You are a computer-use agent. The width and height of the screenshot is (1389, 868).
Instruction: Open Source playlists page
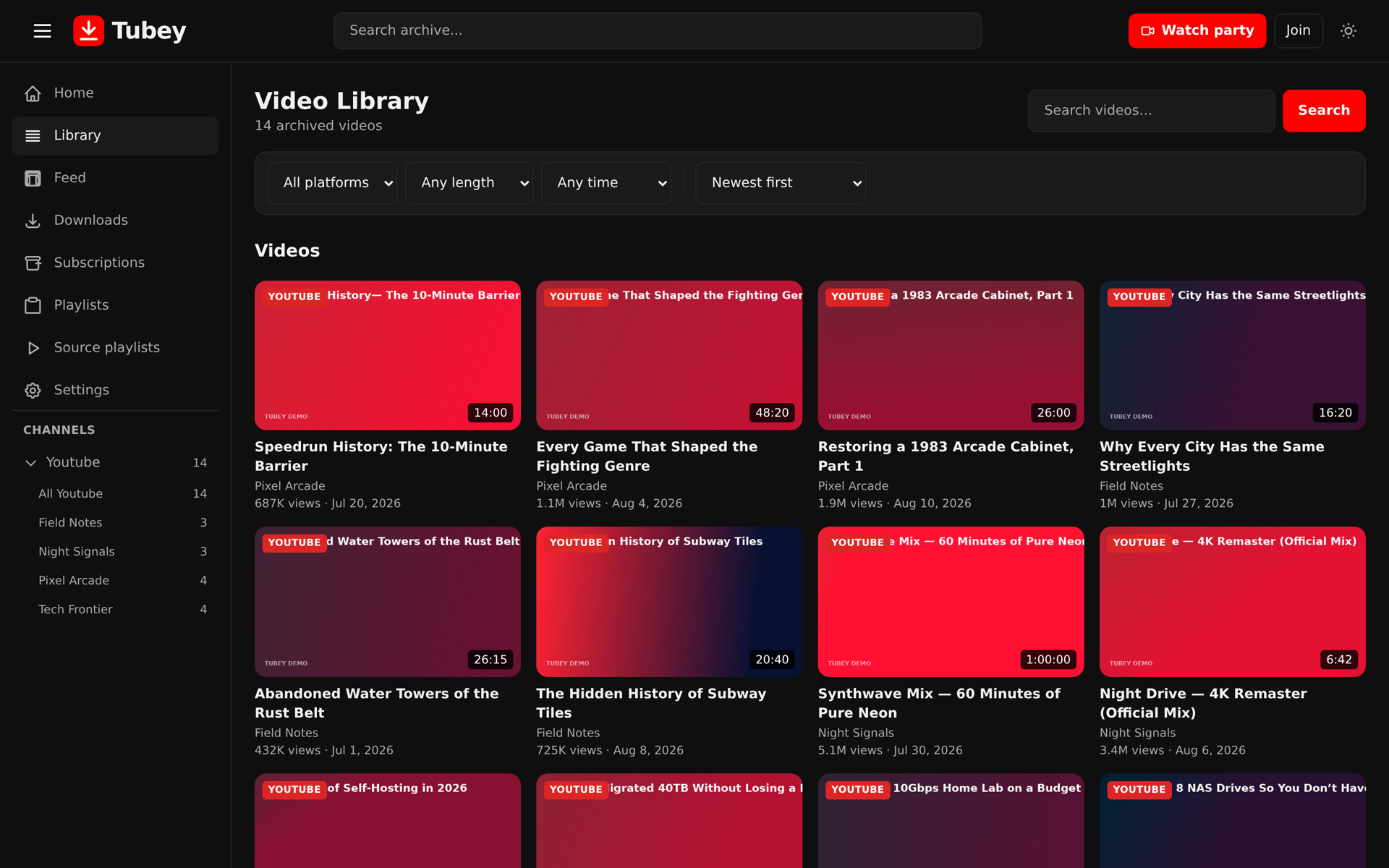click(115, 348)
